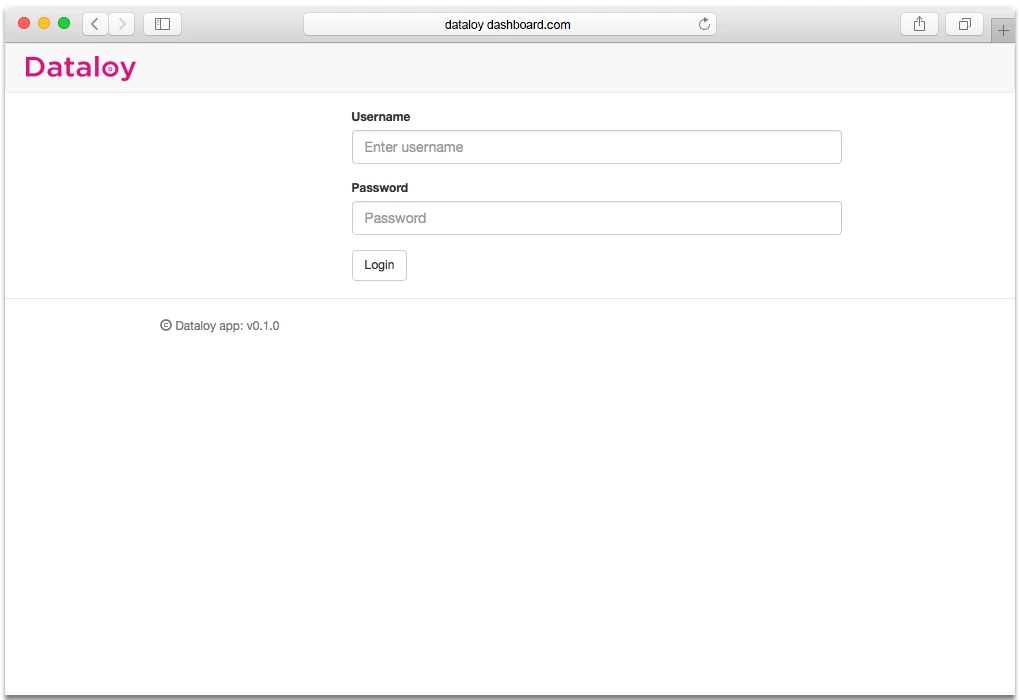This screenshot has width=1020, height=700.
Task: Open the Share menu icon
Action: point(919,24)
